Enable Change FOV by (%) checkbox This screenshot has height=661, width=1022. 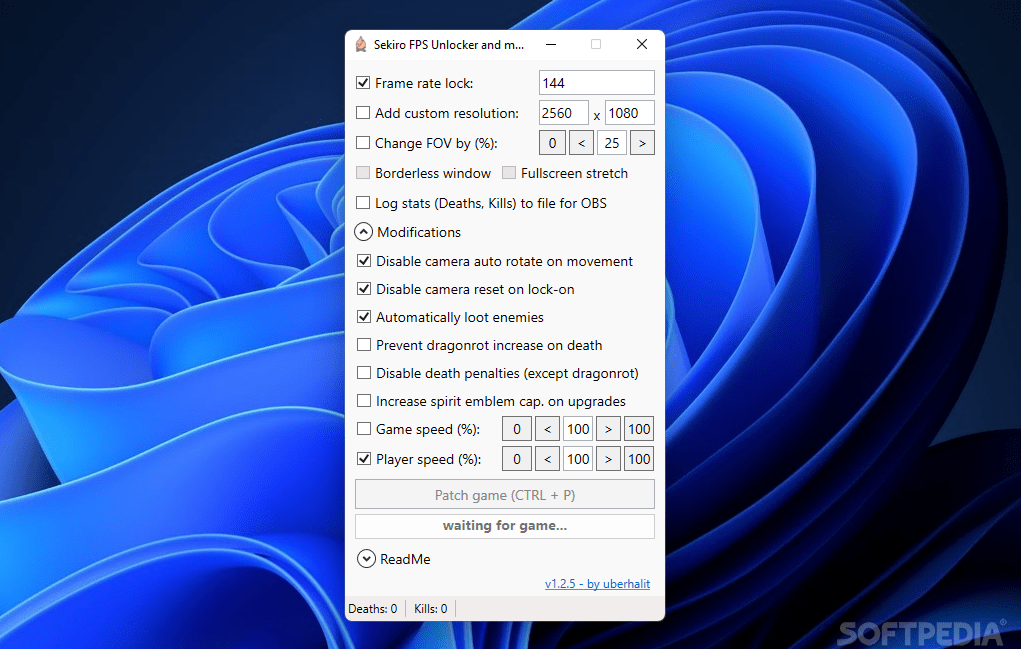(363, 143)
